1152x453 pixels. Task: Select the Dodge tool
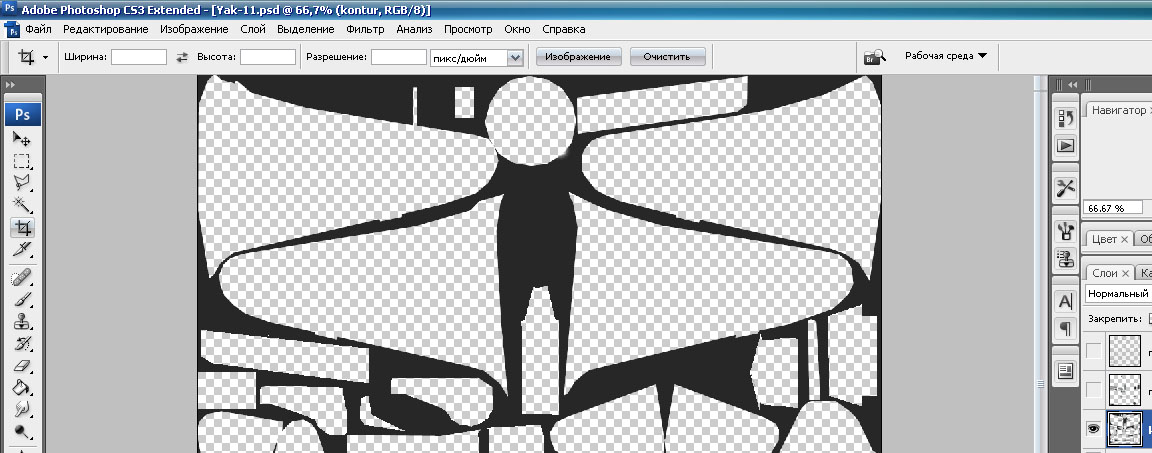click(22, 431)
